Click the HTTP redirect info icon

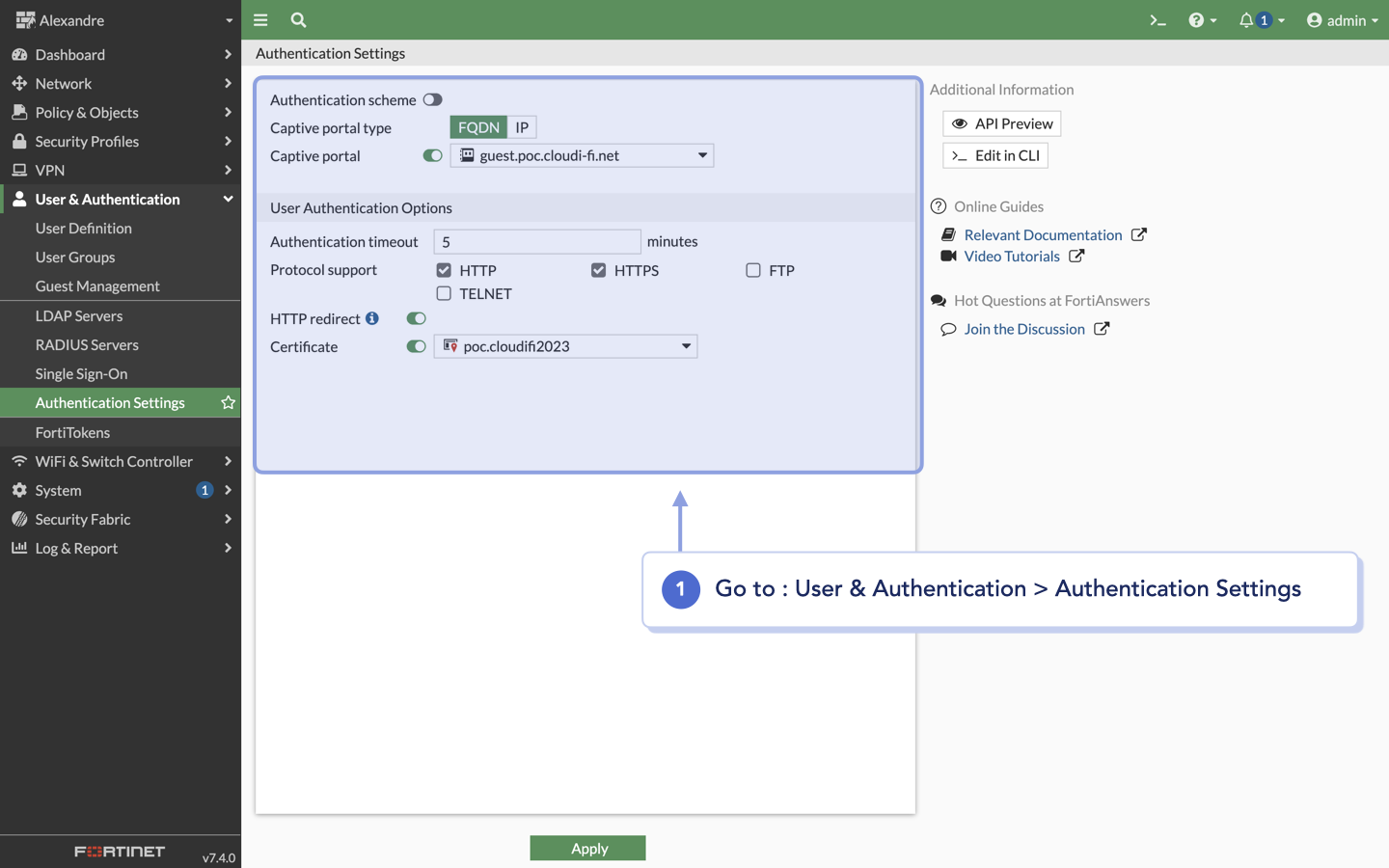tap(373, 318)
